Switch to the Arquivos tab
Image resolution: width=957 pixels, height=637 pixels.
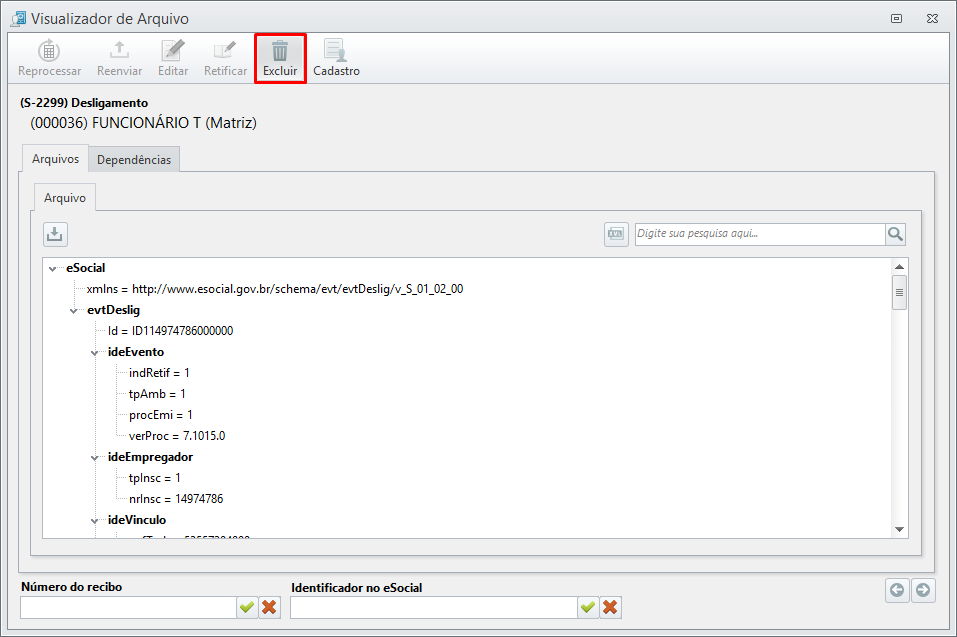[56, 159]
